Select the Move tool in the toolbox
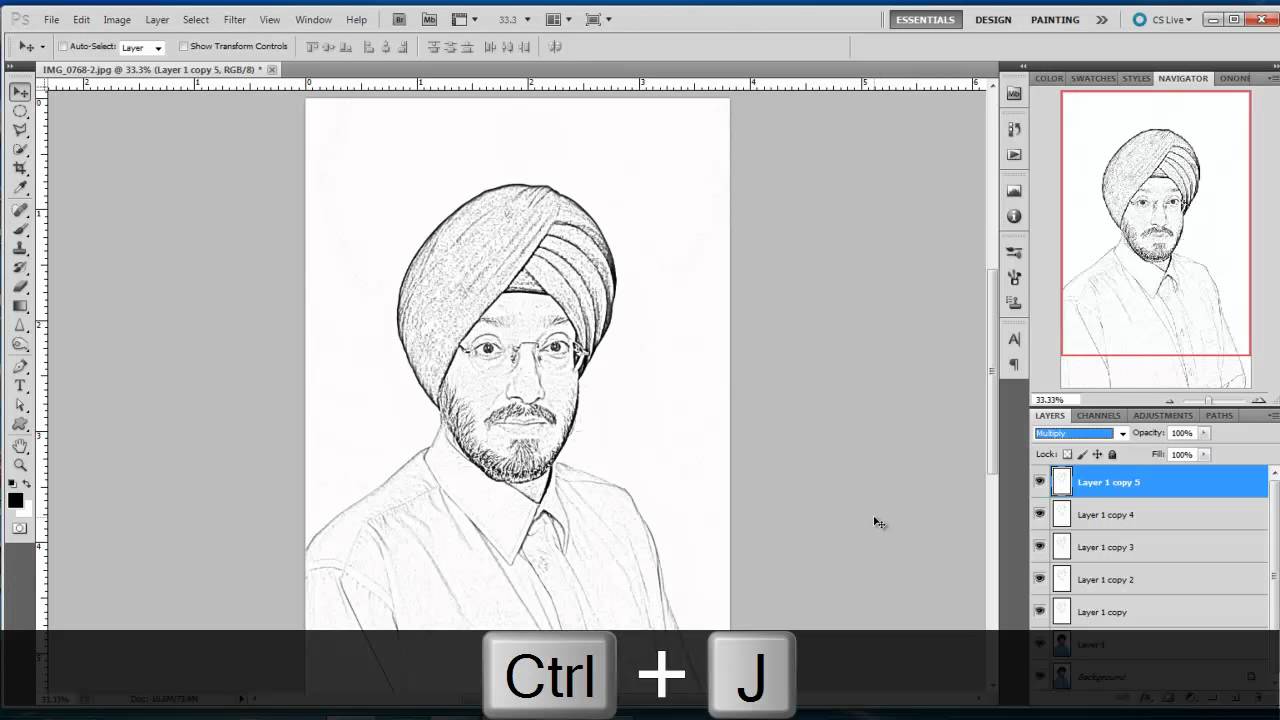This screenshot has height=720, width=1280. (x=20, y=92)
